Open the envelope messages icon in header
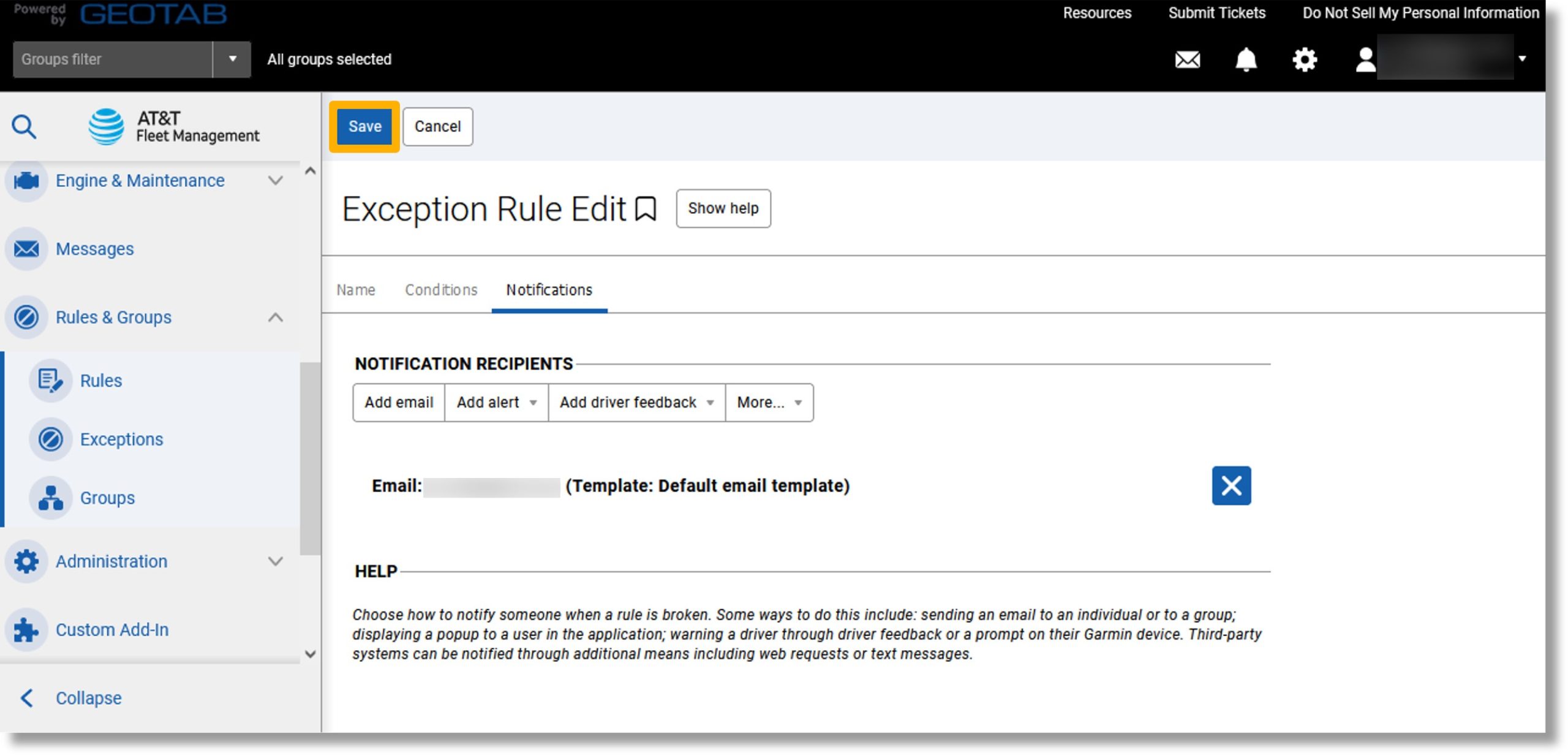 tap(1187, 59)
